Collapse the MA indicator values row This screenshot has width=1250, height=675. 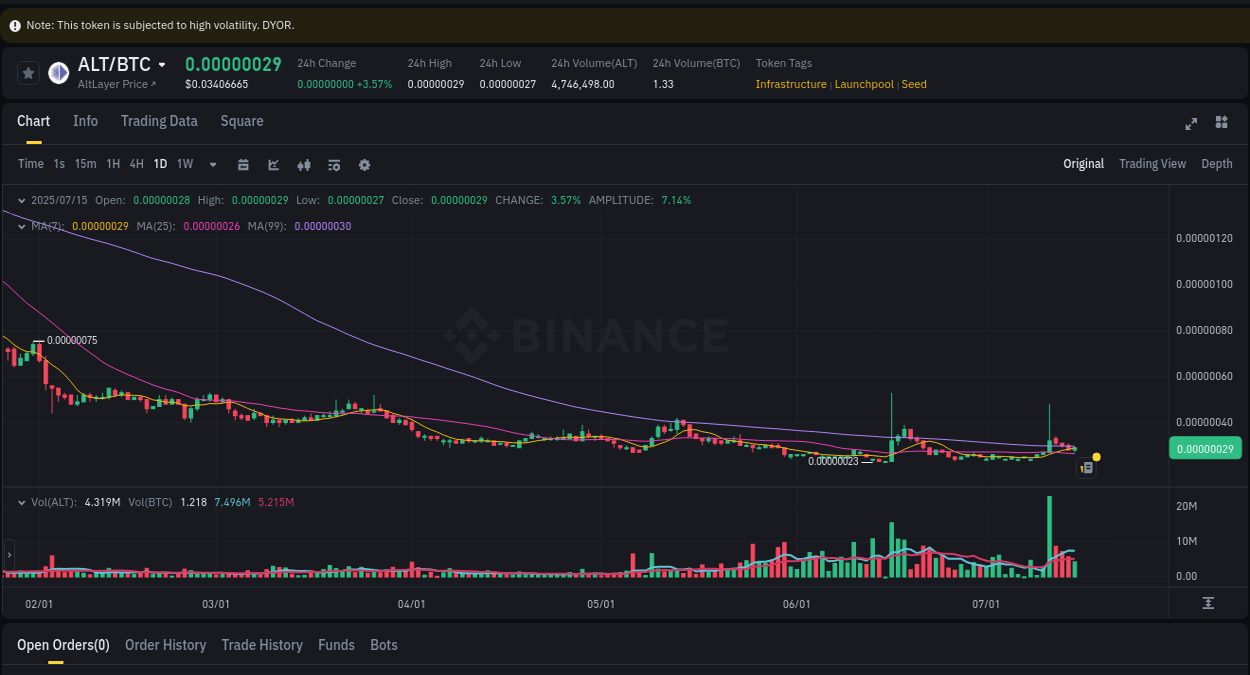[x=20, y=227]
